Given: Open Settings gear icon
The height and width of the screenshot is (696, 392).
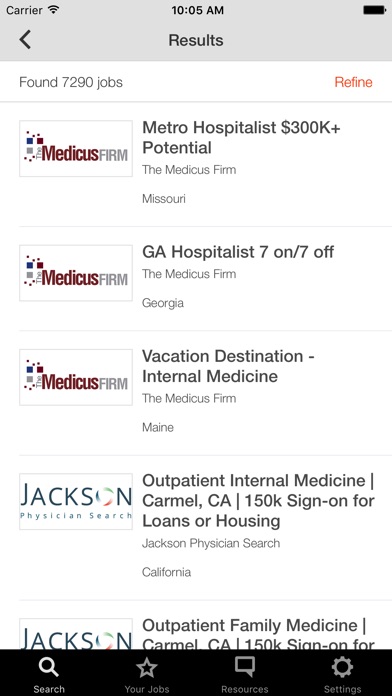Looking at the screenshot, I should [x=342, y=668].
